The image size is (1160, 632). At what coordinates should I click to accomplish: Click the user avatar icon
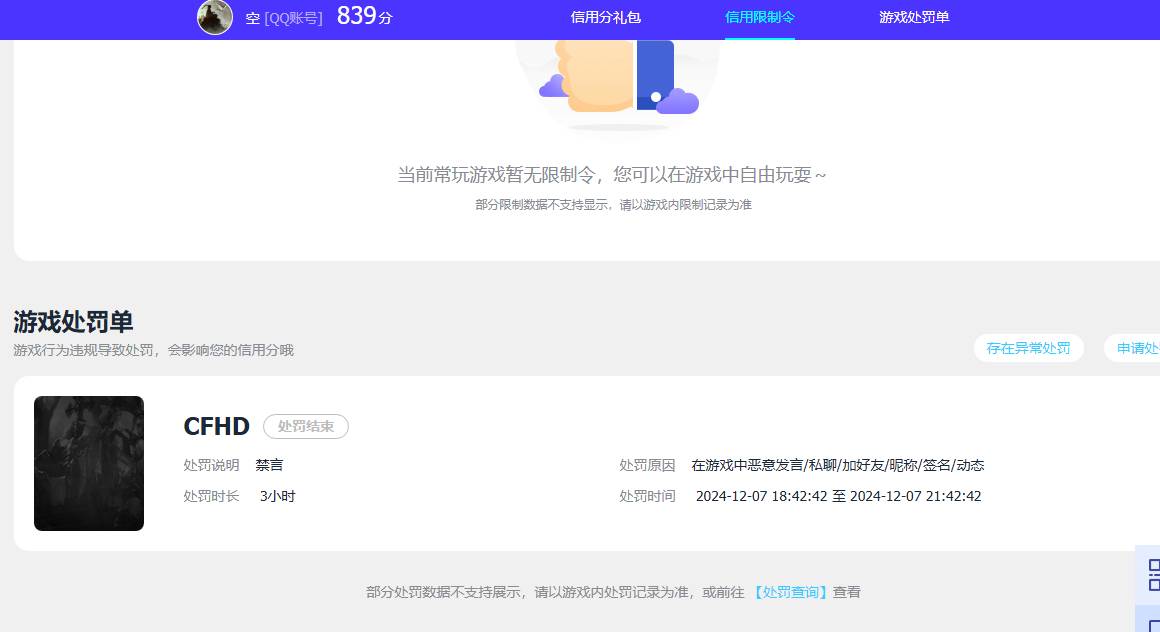click(214, 17)
